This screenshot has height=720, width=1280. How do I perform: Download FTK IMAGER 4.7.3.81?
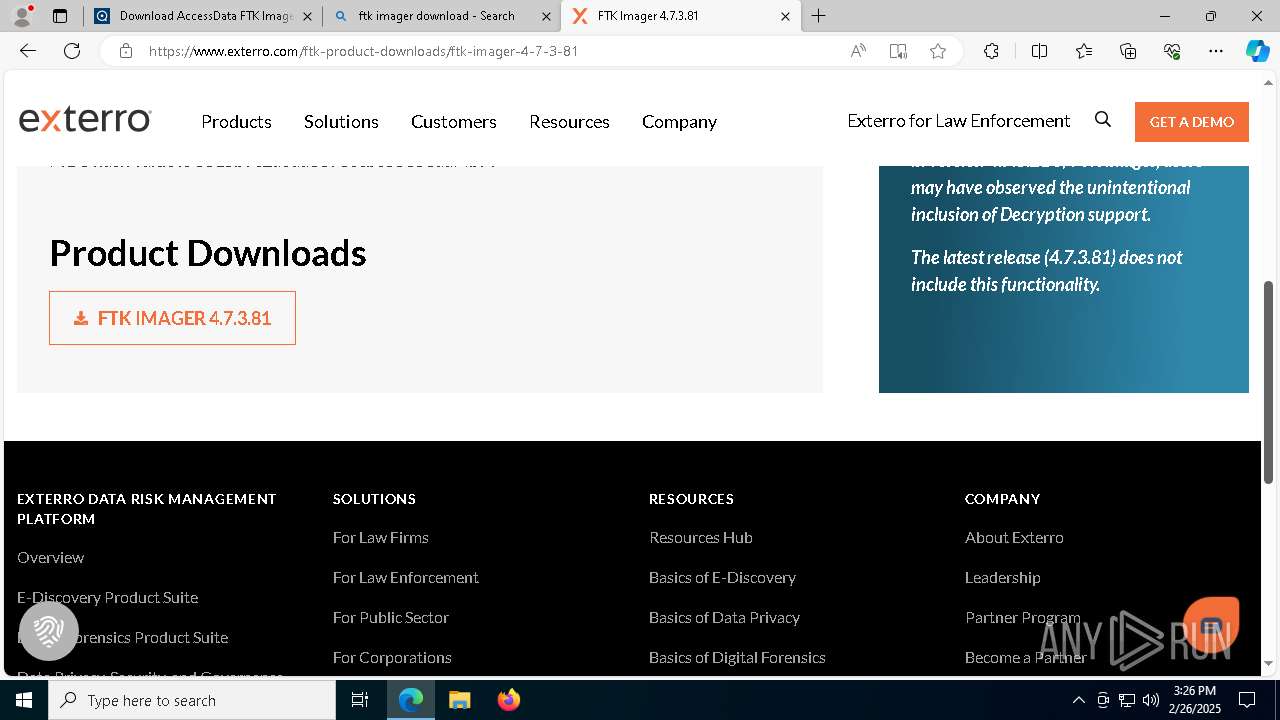click(172, 318)
